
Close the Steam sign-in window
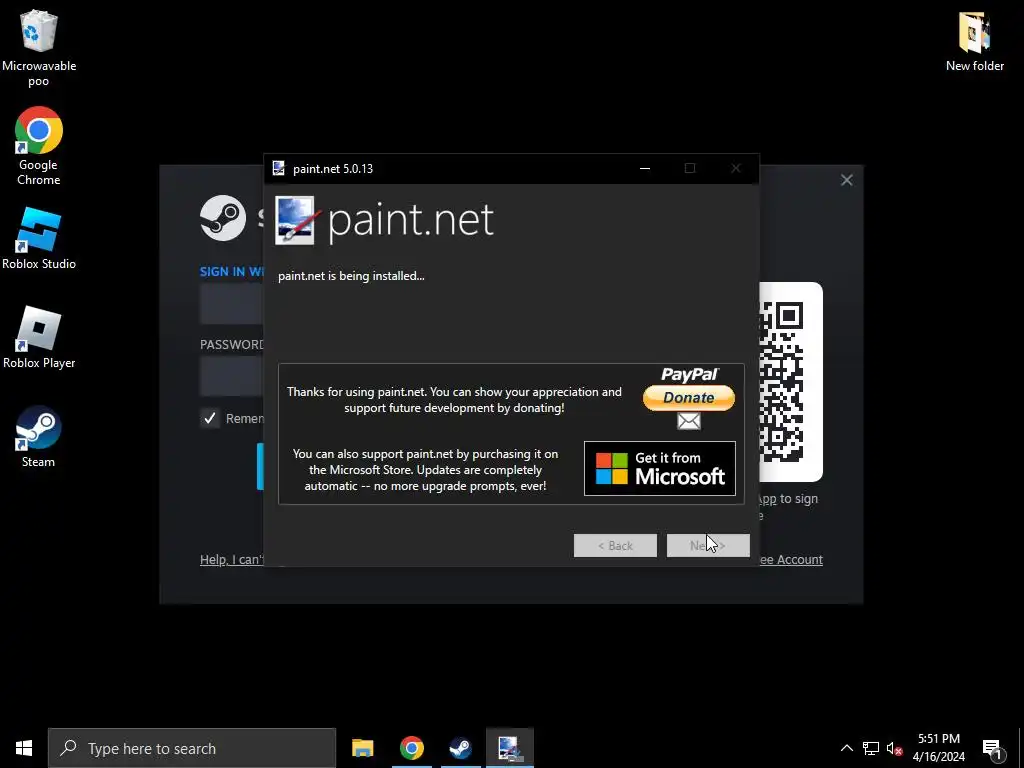[846, 180]
